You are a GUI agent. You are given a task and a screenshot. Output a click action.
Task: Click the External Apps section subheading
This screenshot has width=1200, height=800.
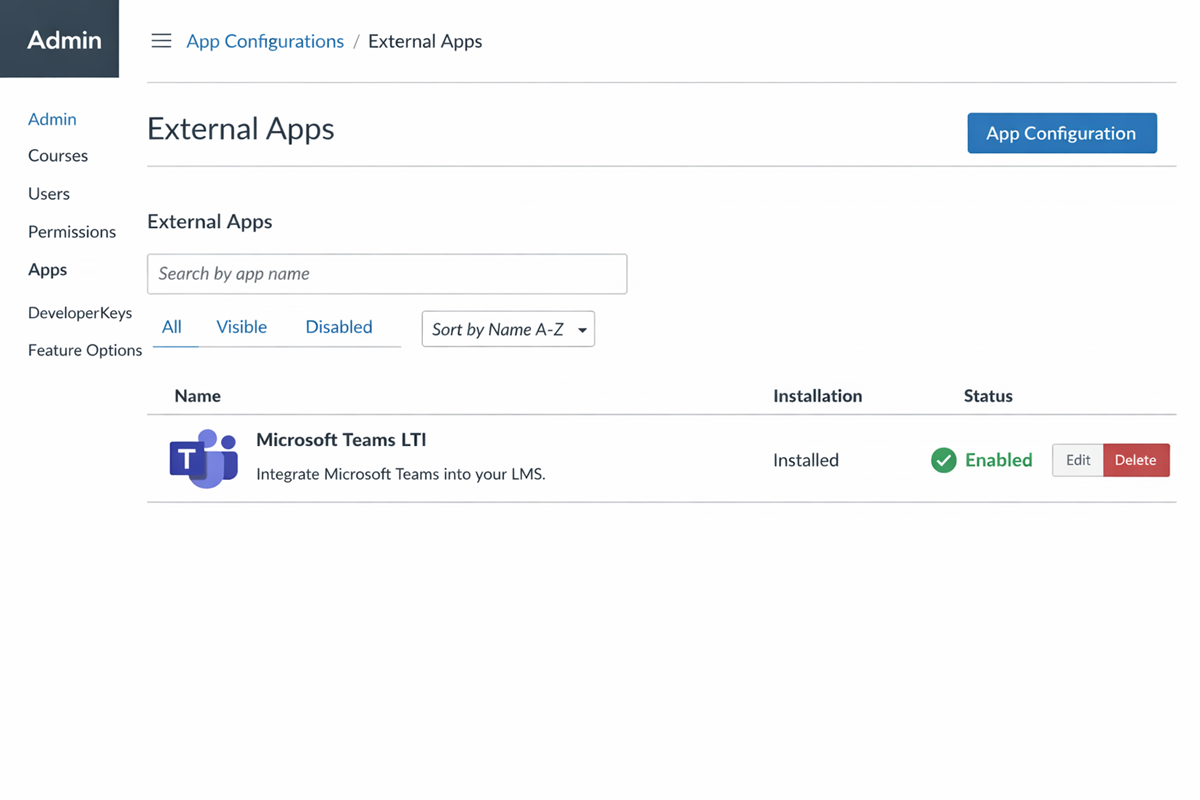click(x=210, y=222)
